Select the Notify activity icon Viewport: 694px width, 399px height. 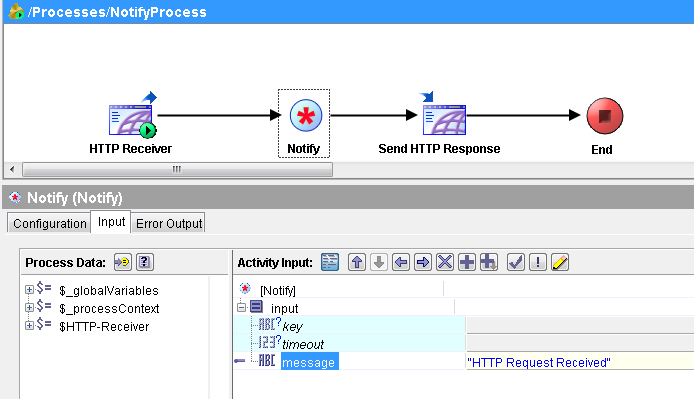[x=305, y=116]
